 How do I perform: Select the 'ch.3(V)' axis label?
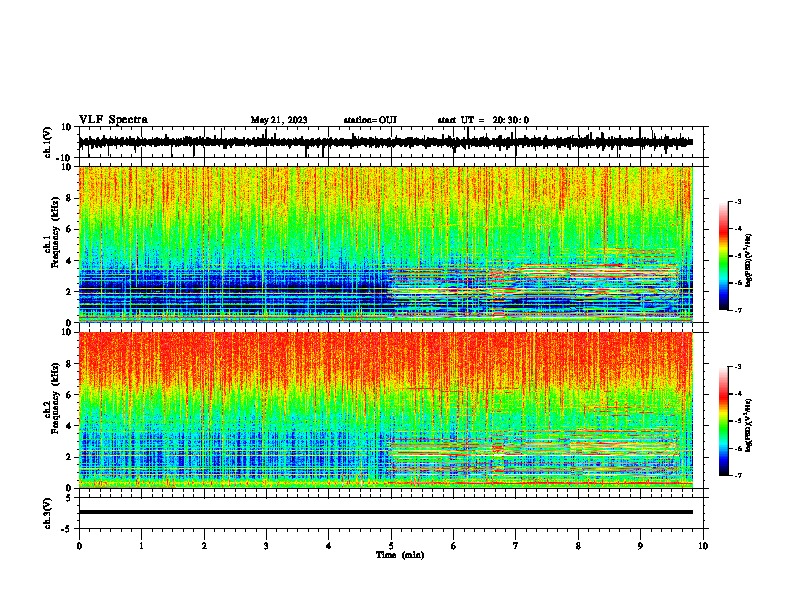(x=48, y=513)
